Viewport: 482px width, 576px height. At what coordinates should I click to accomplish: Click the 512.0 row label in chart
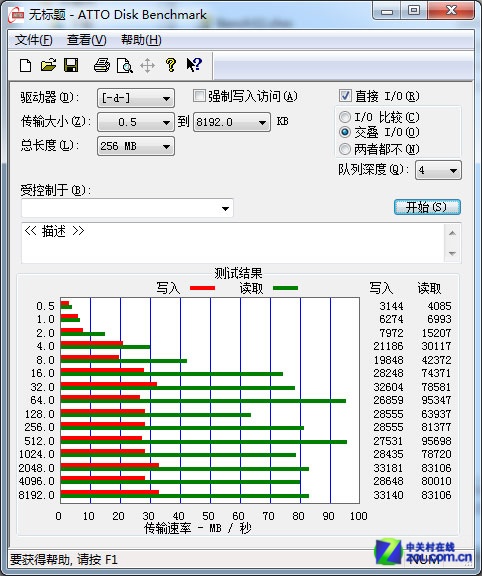tap(39, 441)
